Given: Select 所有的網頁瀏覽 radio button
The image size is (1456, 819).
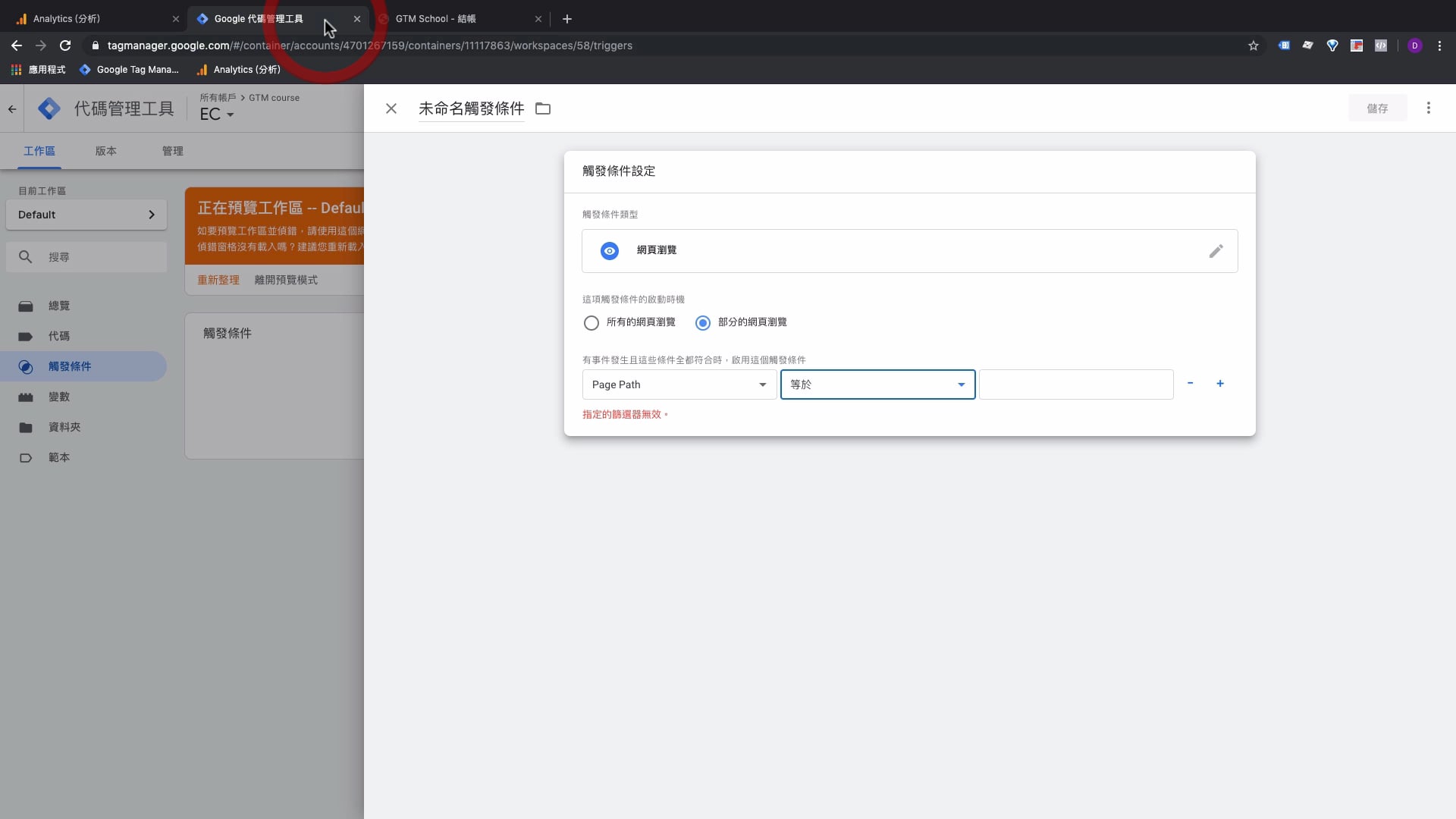Looking at the screenshot, I should click(x=591, y=323).
